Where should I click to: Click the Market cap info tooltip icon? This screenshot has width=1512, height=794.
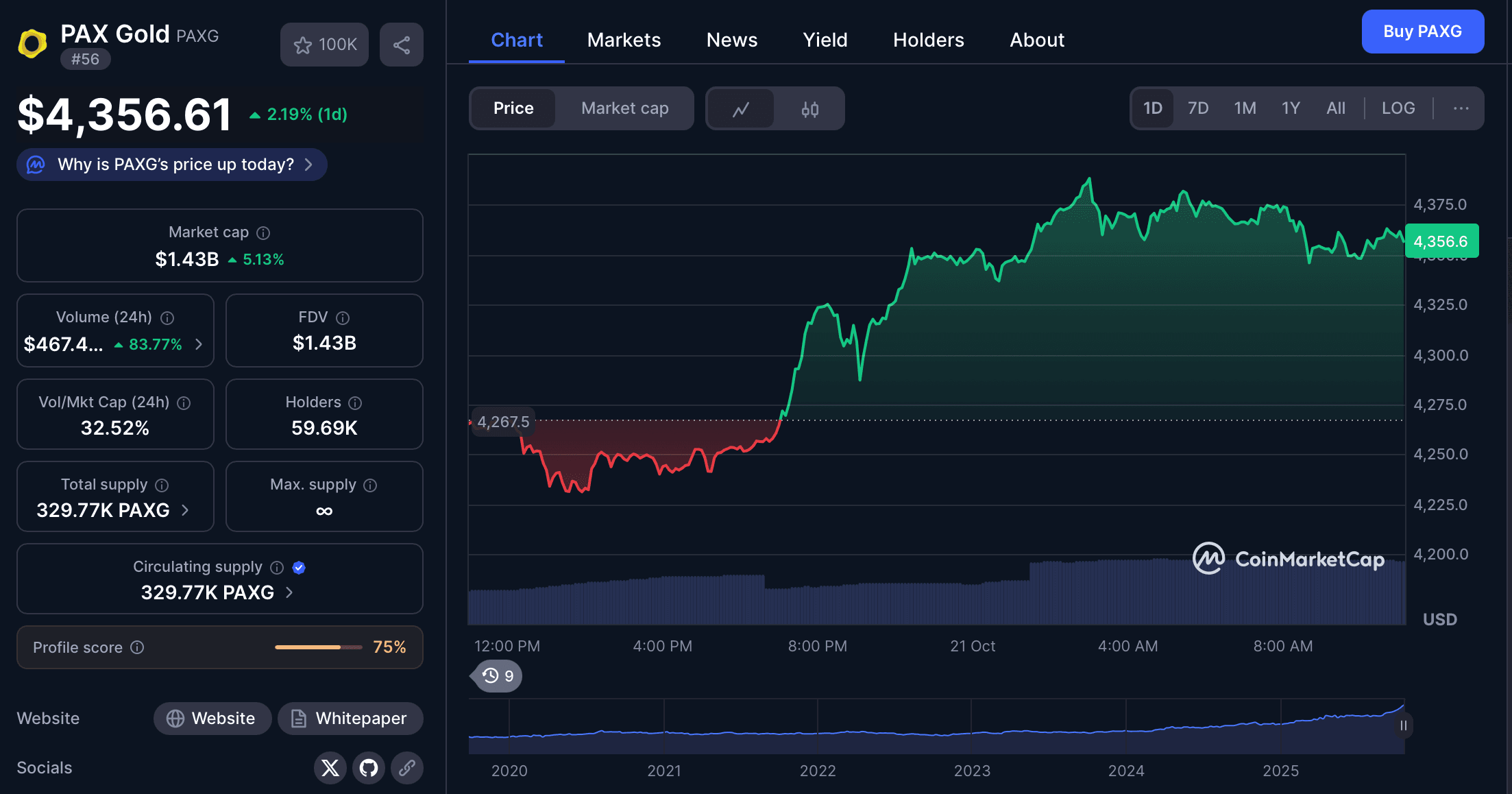coord(264,232)
